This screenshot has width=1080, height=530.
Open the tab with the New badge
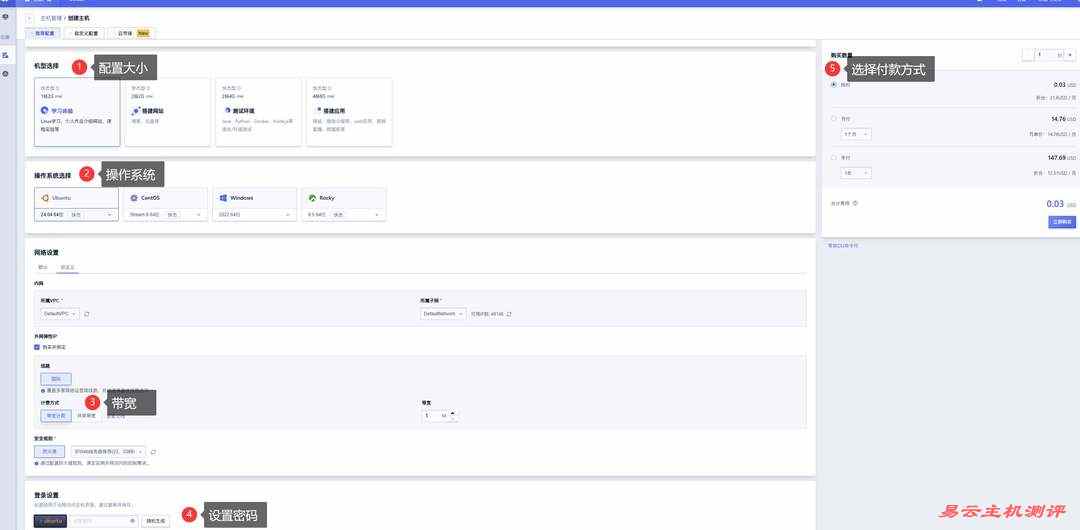point(132,33)
